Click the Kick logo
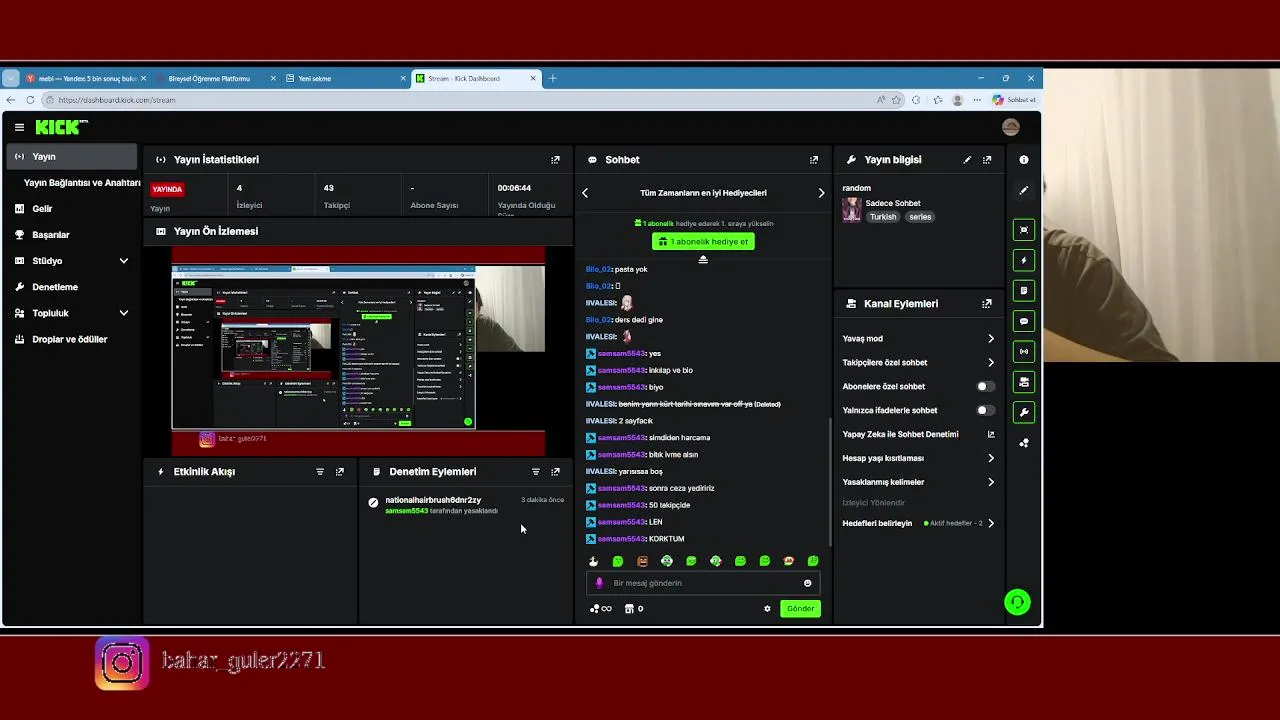This screenshot has height=720, width=1280. coord(62,127)
